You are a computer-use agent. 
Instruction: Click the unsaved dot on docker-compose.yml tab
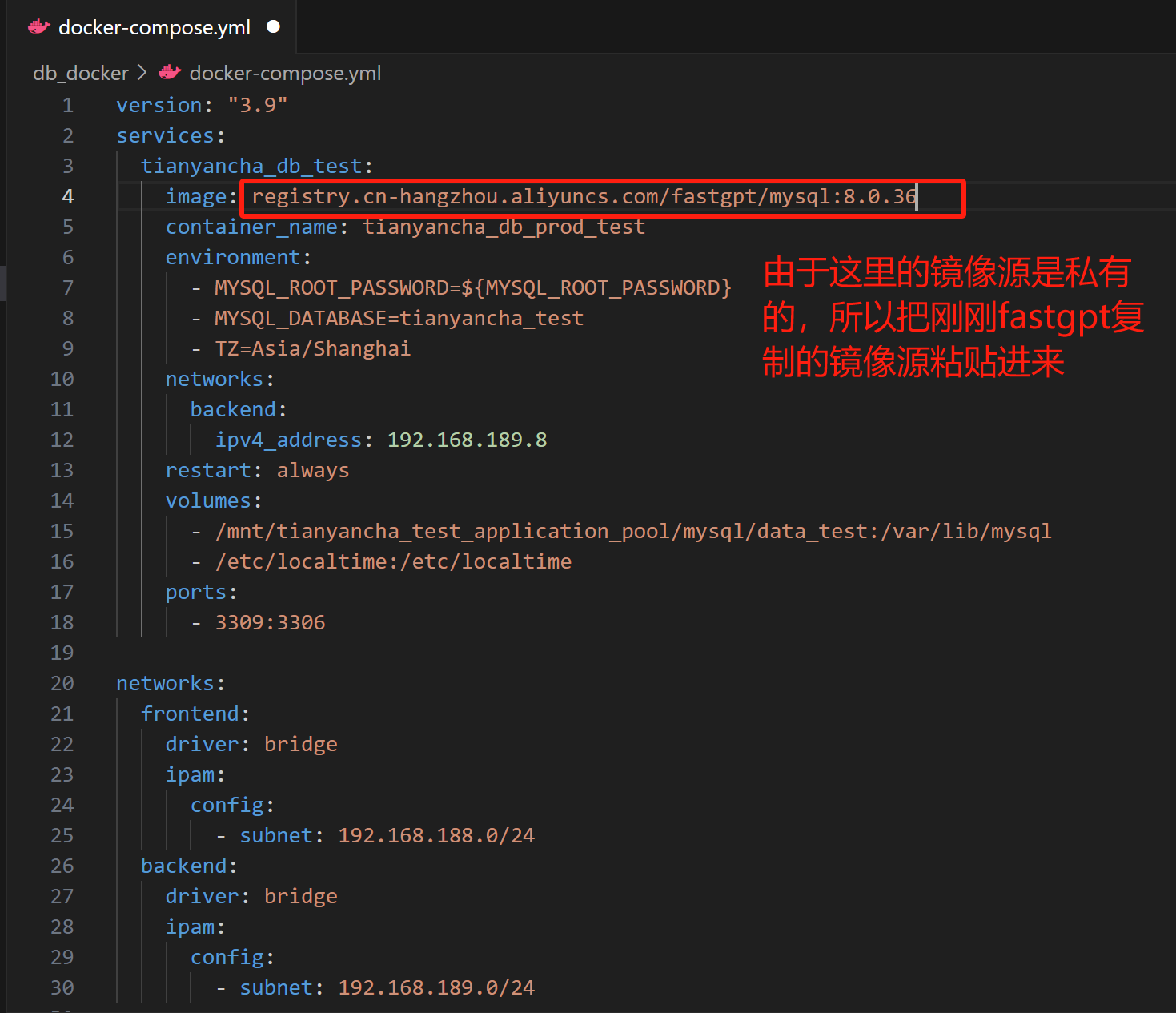point(274,26)
